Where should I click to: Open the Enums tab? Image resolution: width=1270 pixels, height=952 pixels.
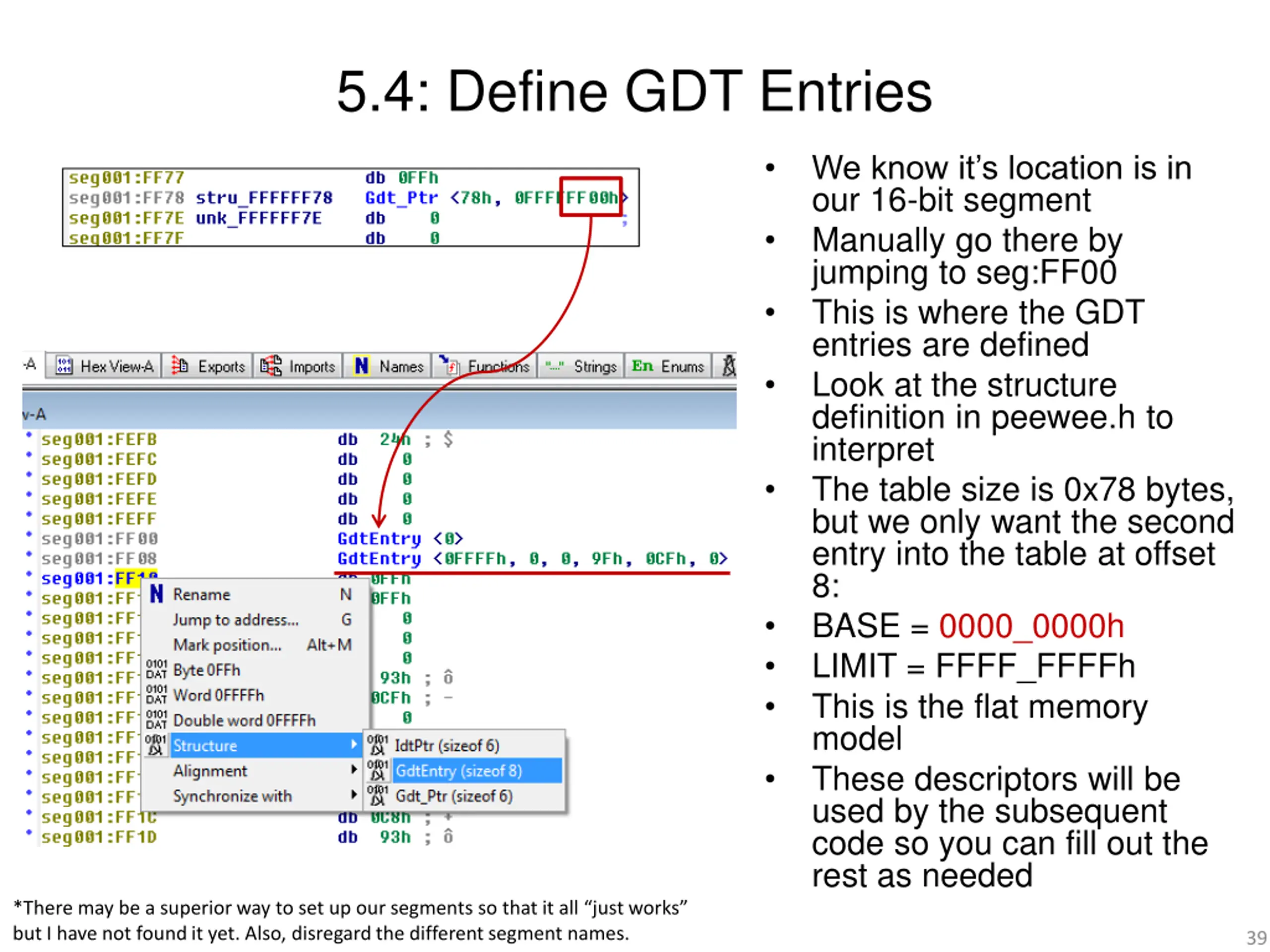click(x=668, y=365)
